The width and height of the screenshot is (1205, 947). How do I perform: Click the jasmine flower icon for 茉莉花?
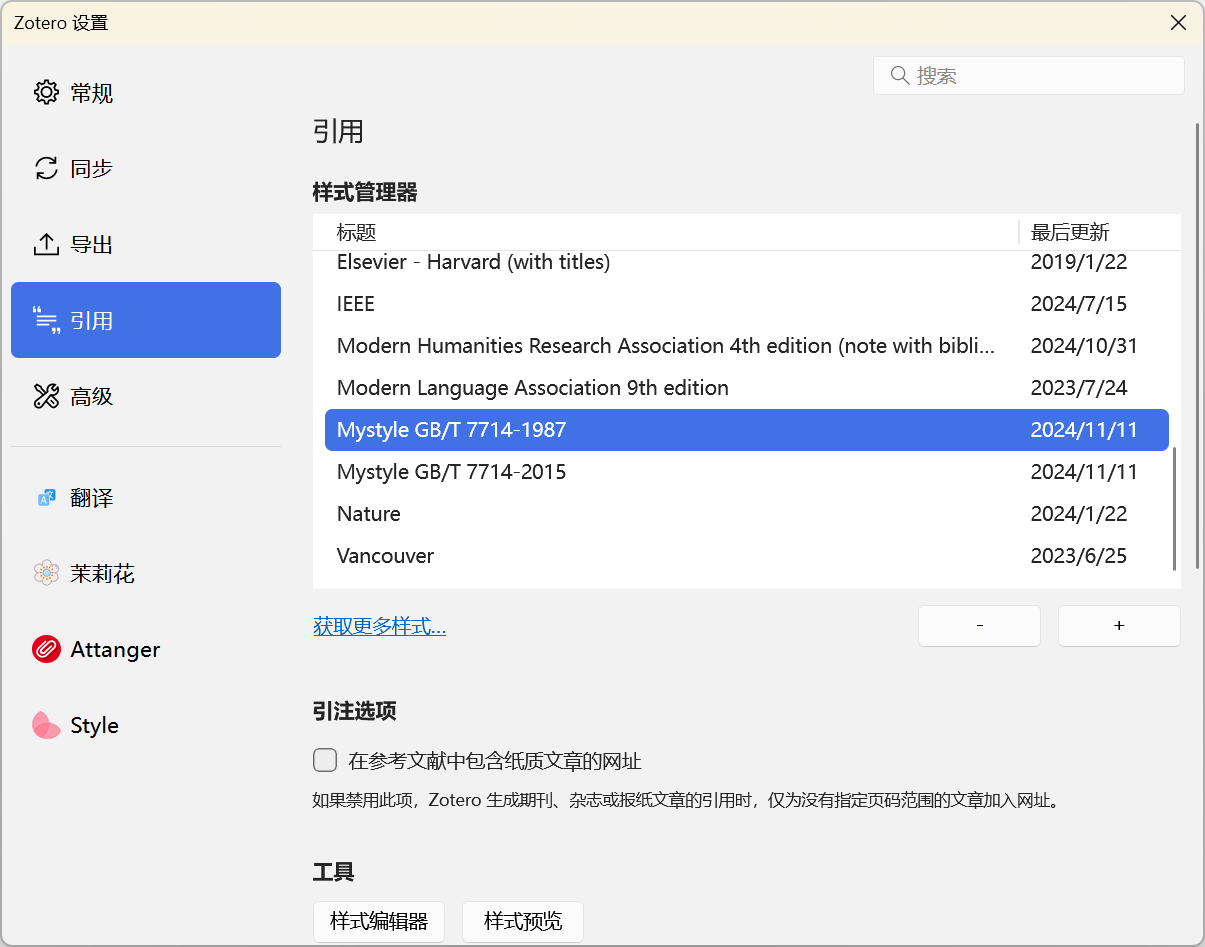pyautogui.click(x=46, y=573)
